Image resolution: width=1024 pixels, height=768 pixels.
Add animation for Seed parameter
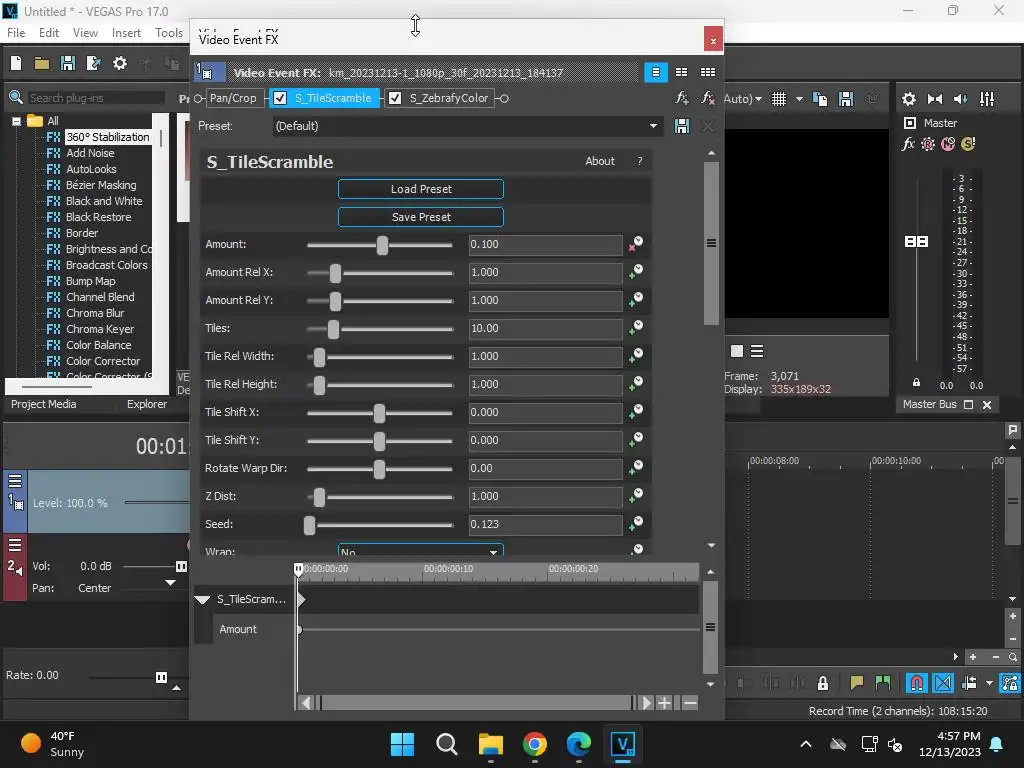[x=635, y=524]
